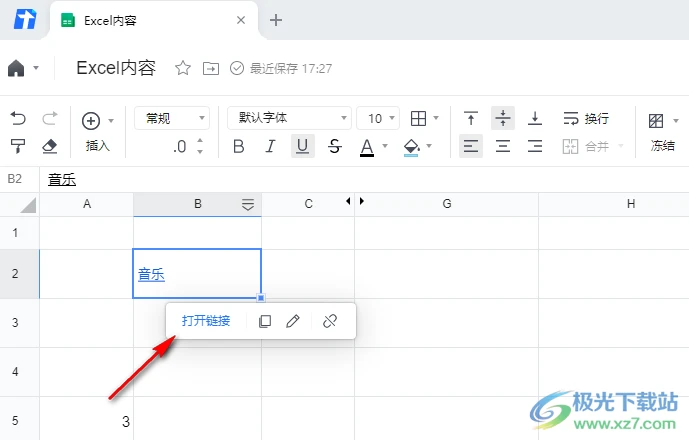Star the document as favorite
The width and height of the screenshot is (689, 440).
[183, 68]
